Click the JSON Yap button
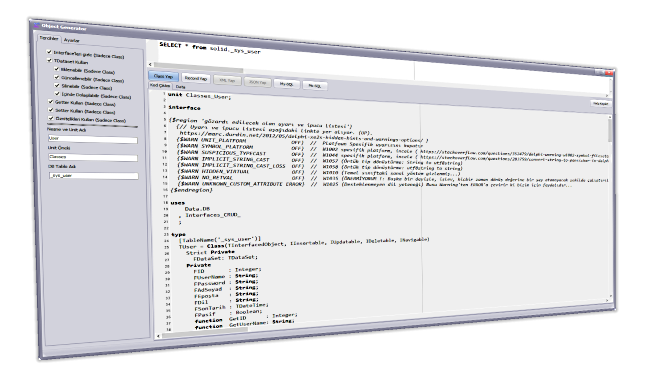The image size is (645, 380). click(x=258, y=82)
